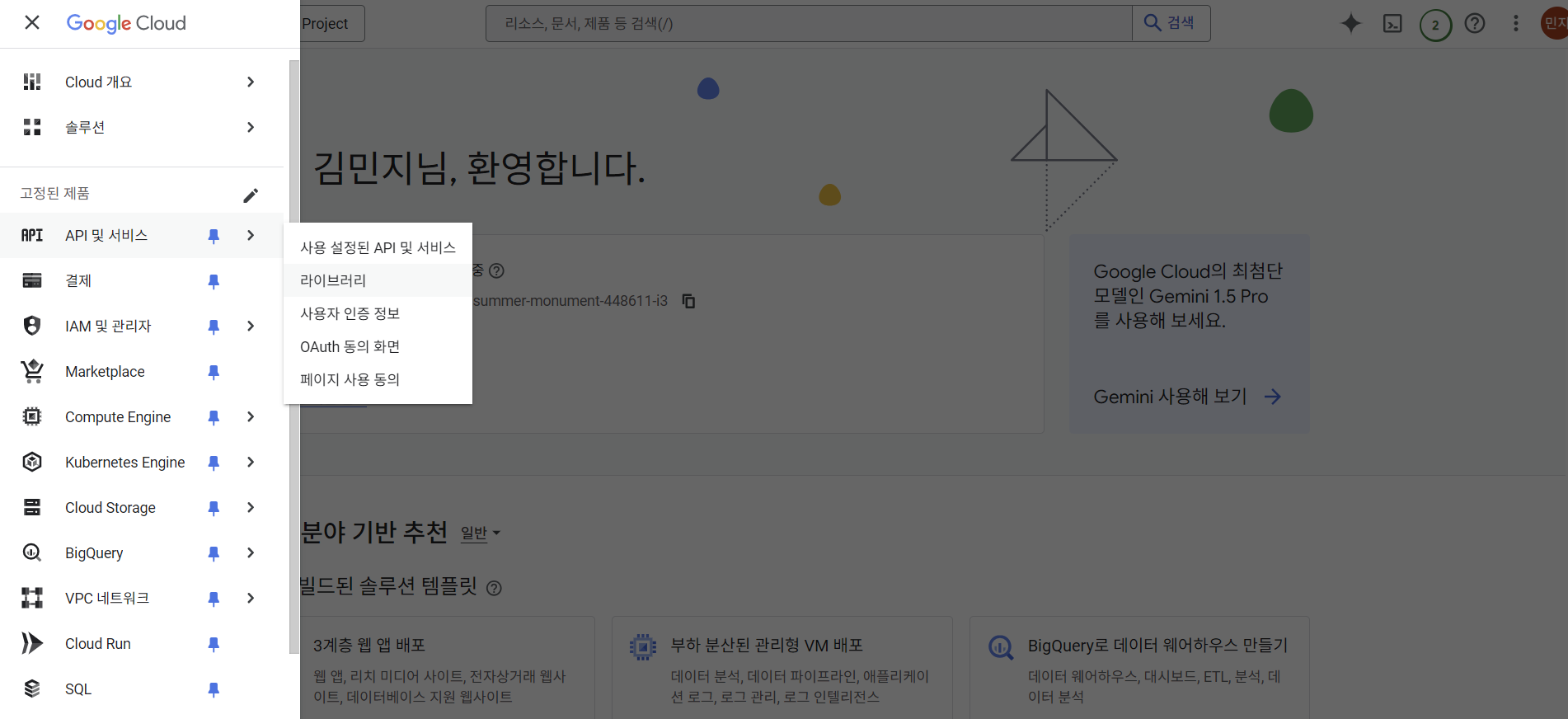
Task: Expand API 및 서비스 submenu chevron
Action: point(251,235)
